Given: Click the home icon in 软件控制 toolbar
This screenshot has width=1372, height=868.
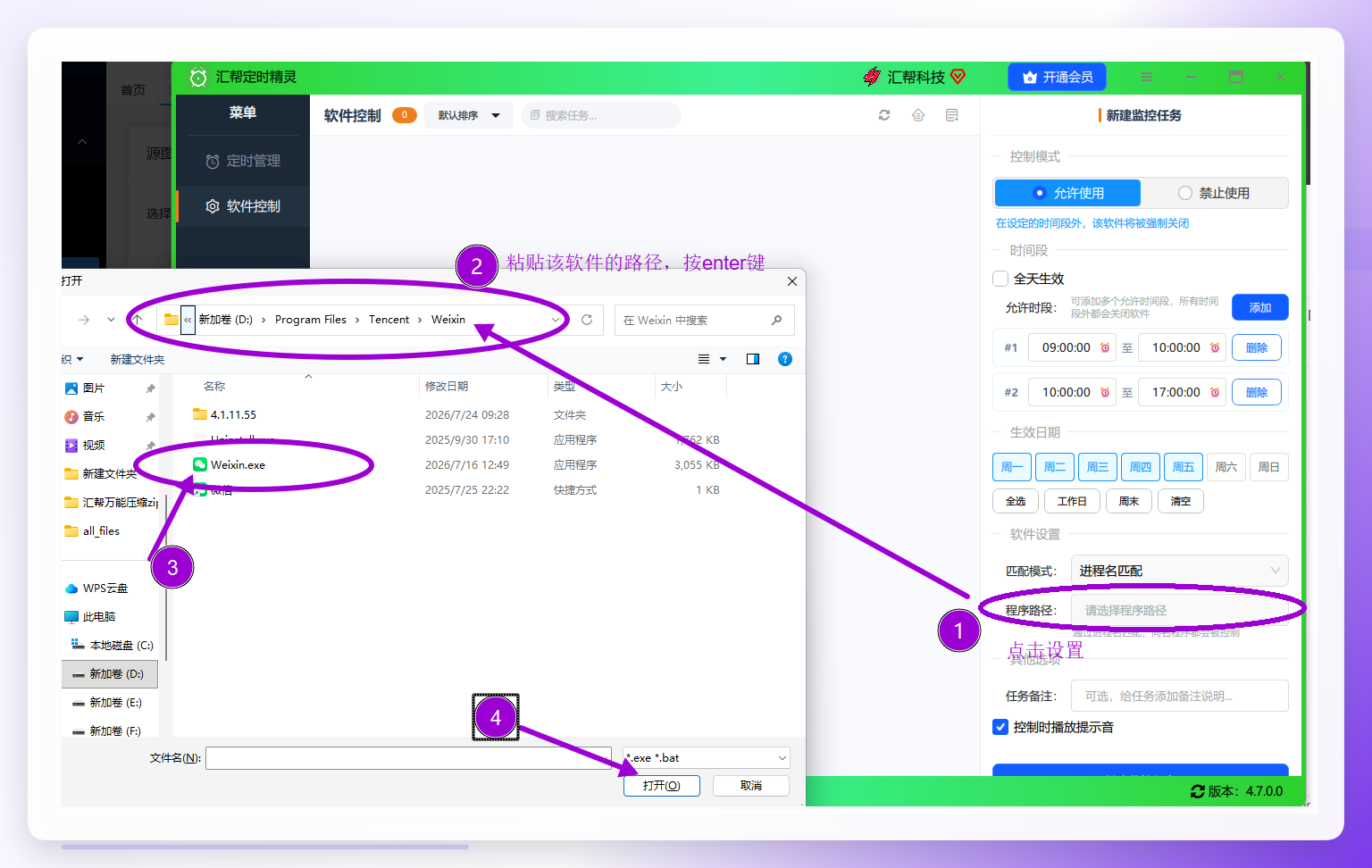Looking at the screenshot, I should [918, 115].
